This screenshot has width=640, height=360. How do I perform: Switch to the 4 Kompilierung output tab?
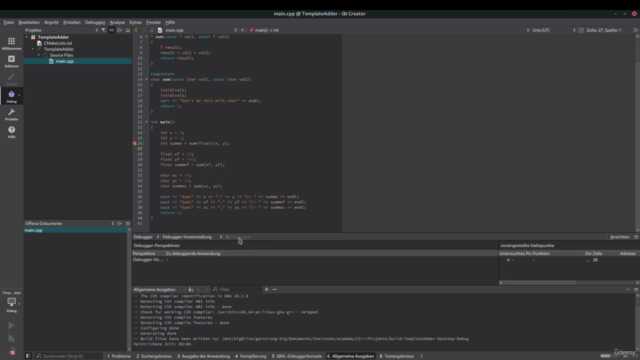[251, 356]
